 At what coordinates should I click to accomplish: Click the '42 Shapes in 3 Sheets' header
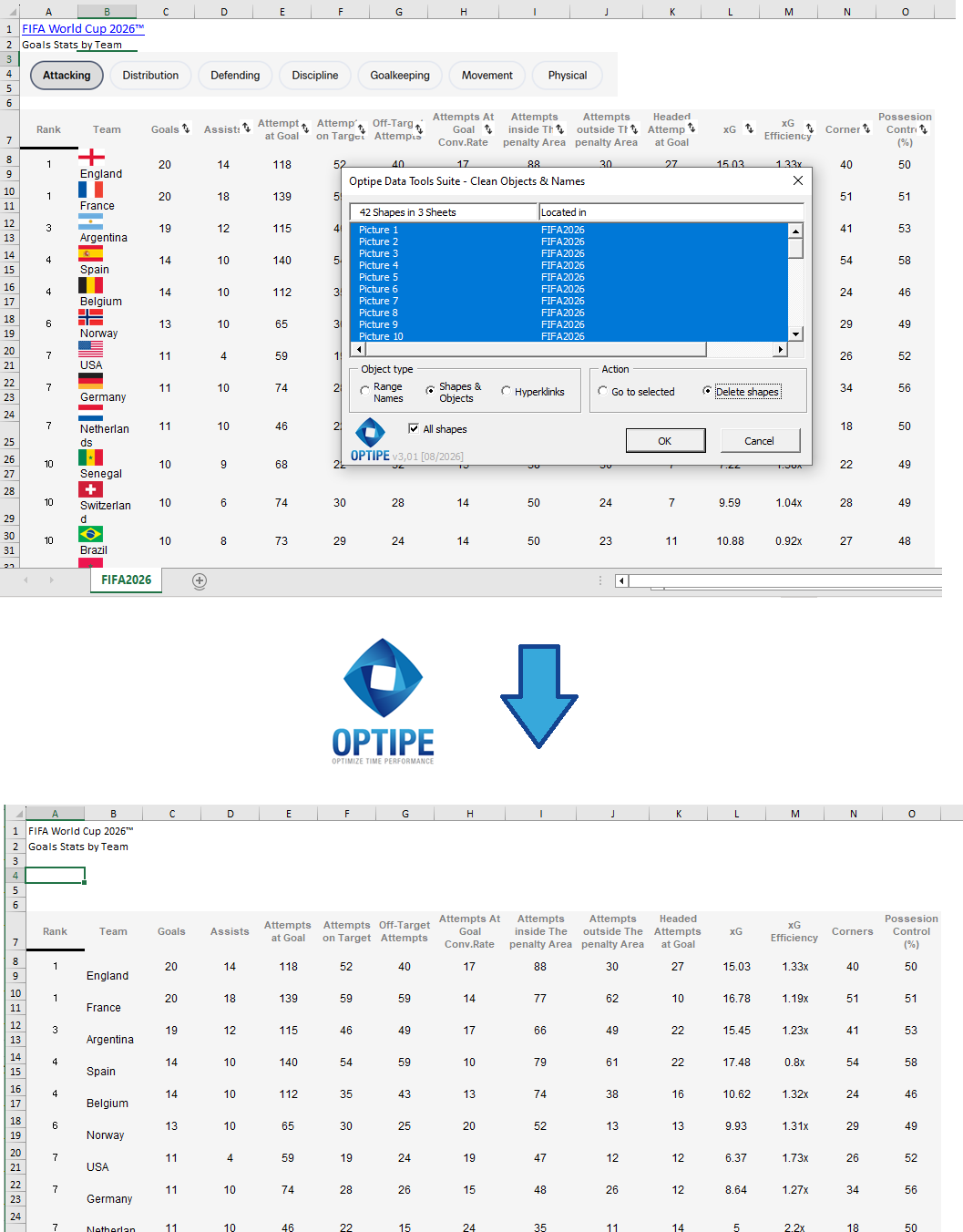coord(445,212)
